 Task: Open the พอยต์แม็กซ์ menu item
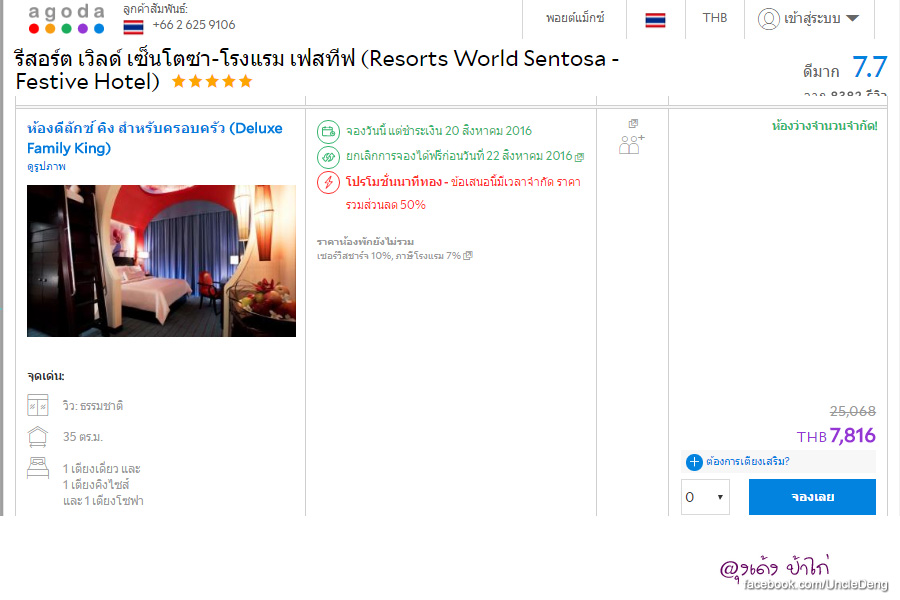coord(575,18)
